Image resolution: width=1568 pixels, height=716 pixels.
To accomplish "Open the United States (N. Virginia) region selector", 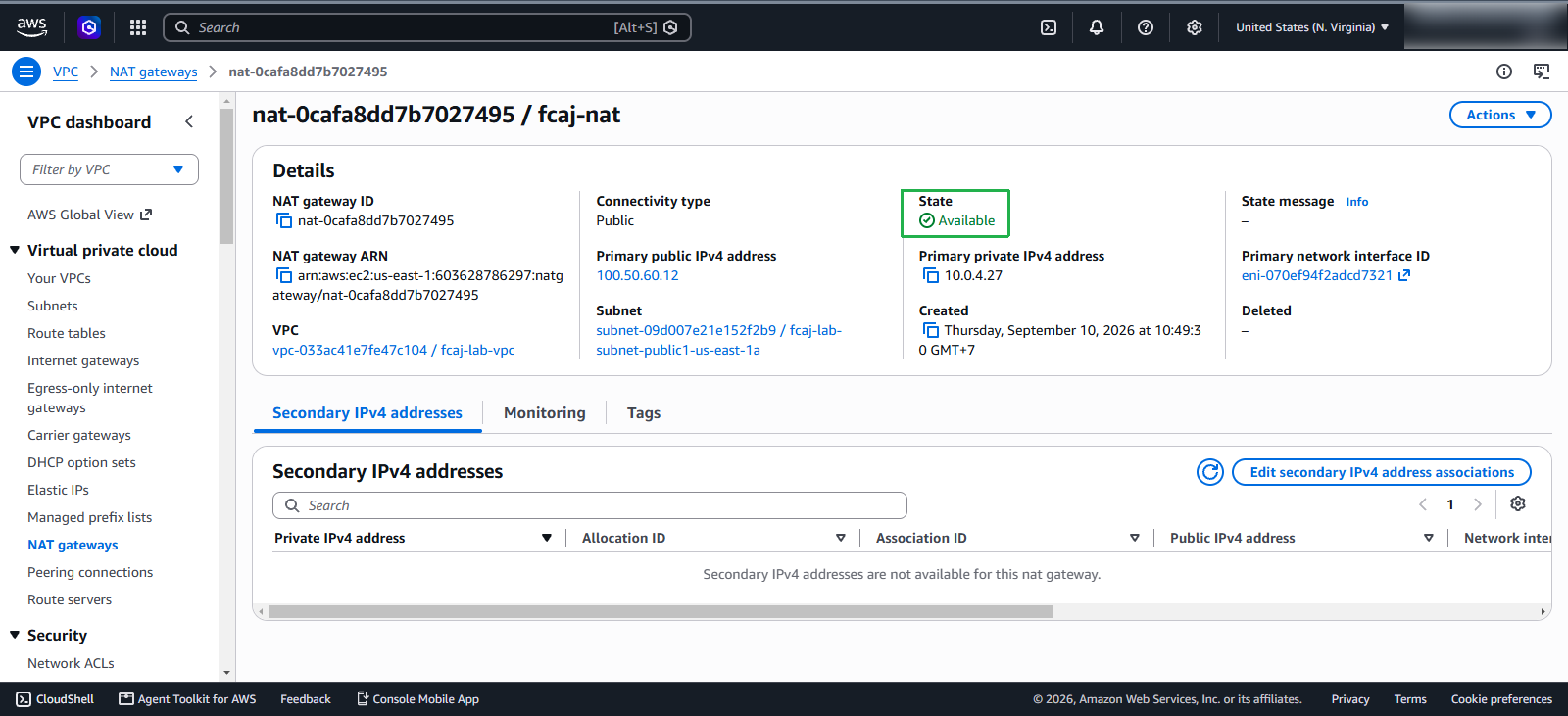I will 1312,27.
